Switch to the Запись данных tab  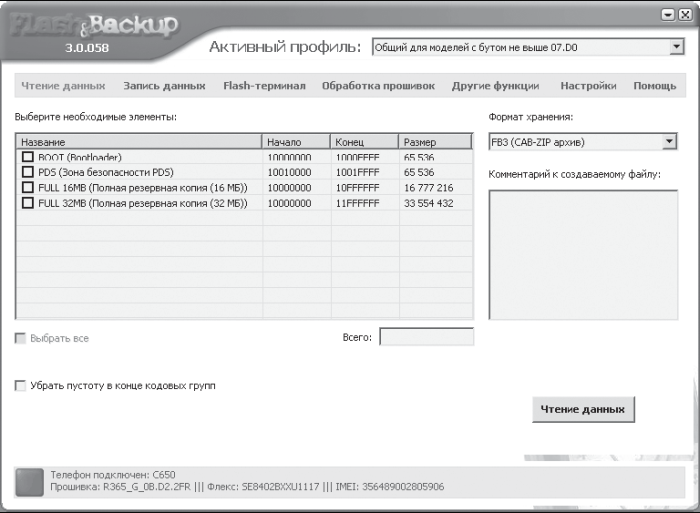164,86
